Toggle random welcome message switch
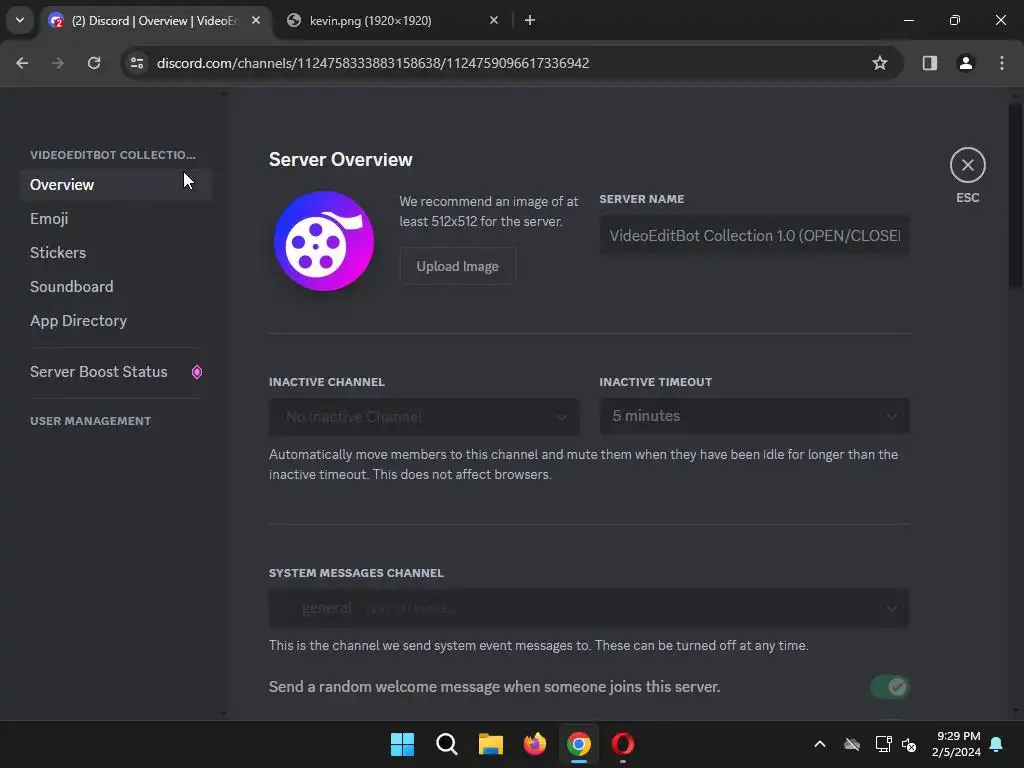 (889, 687)
